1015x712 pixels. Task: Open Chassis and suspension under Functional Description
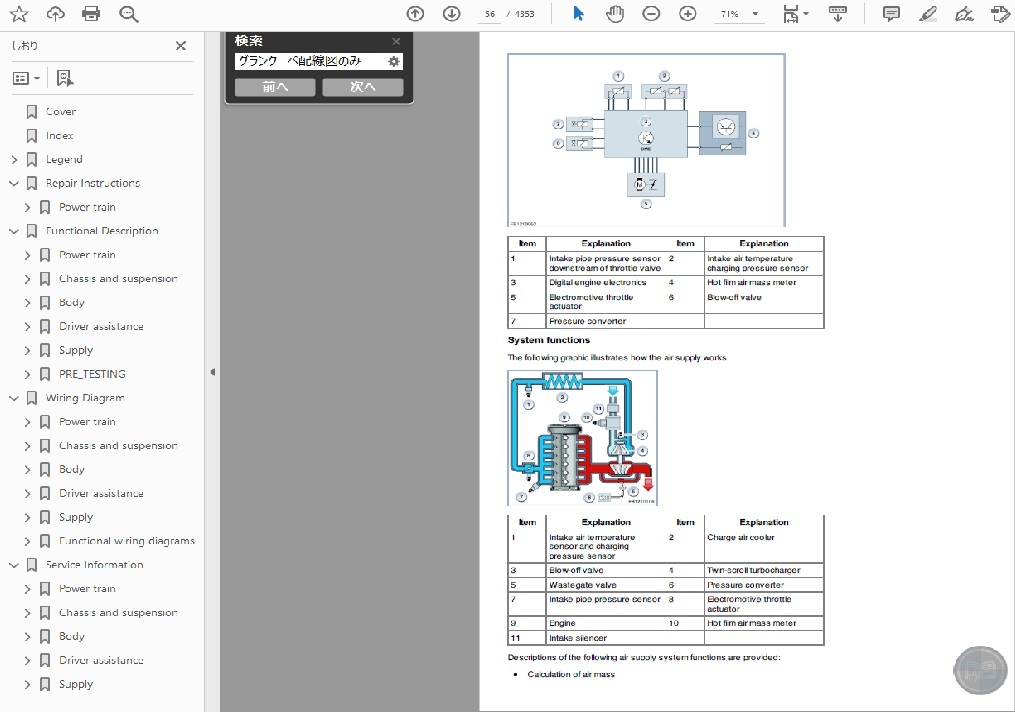pyautogui.click(x=118, y=279)
